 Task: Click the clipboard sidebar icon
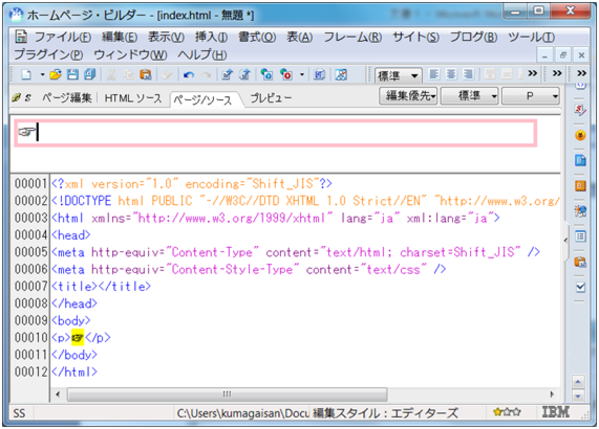(x=580, y=262)
